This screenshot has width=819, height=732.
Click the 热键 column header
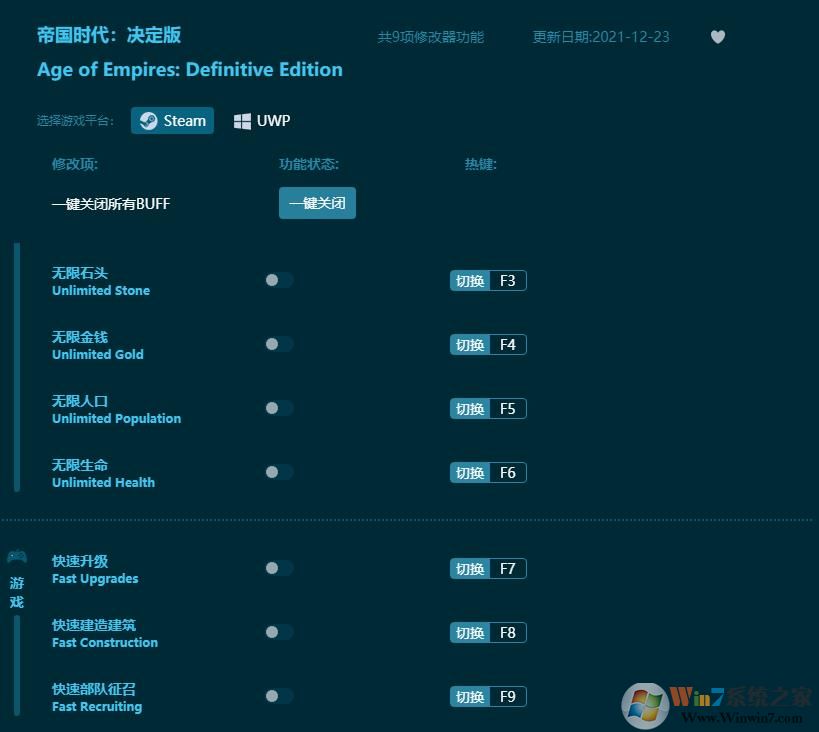[481, 164]
